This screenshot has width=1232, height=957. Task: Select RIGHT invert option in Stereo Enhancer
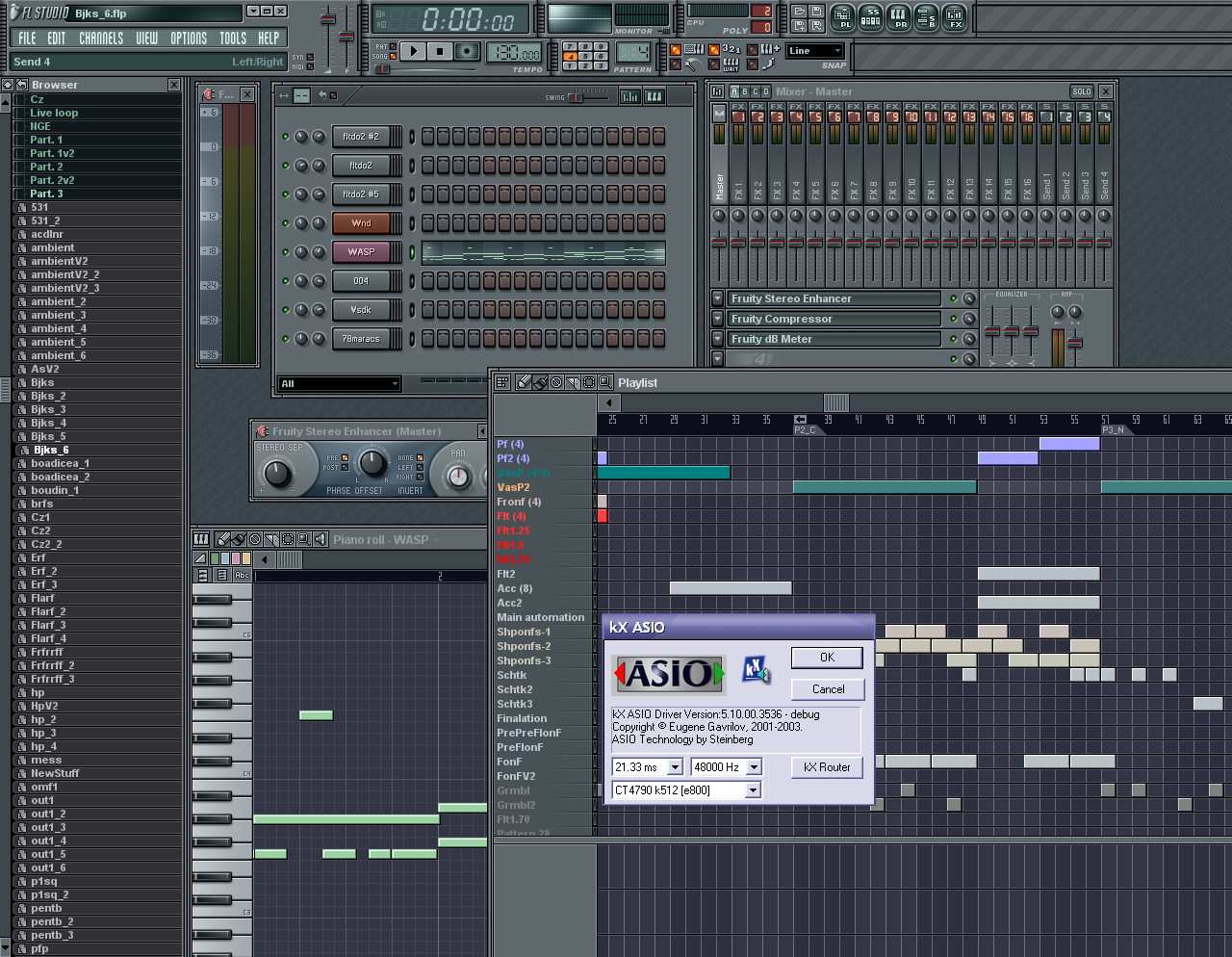tap(421, 478)
